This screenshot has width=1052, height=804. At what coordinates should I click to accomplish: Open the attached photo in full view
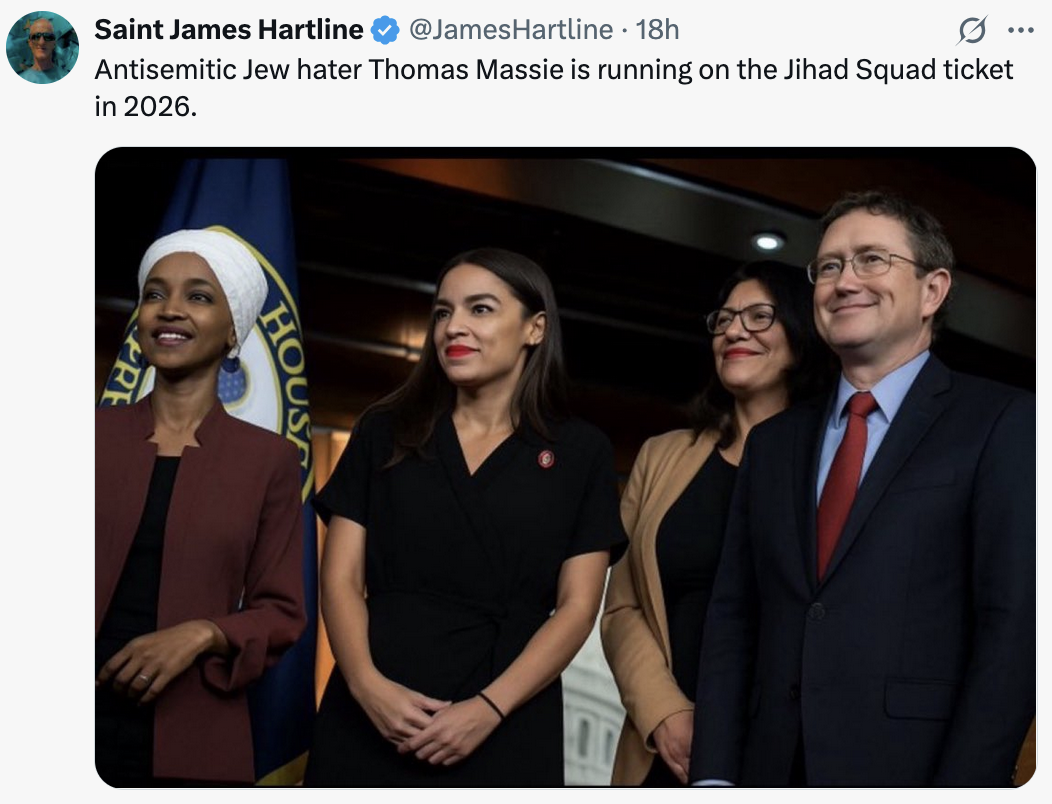566,467
